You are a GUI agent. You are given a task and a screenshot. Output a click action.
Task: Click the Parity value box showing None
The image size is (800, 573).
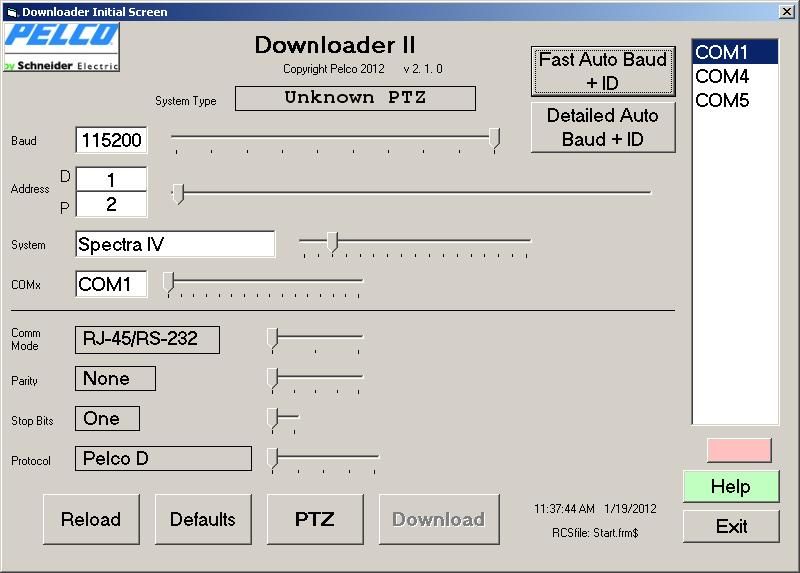pos(115,379)
